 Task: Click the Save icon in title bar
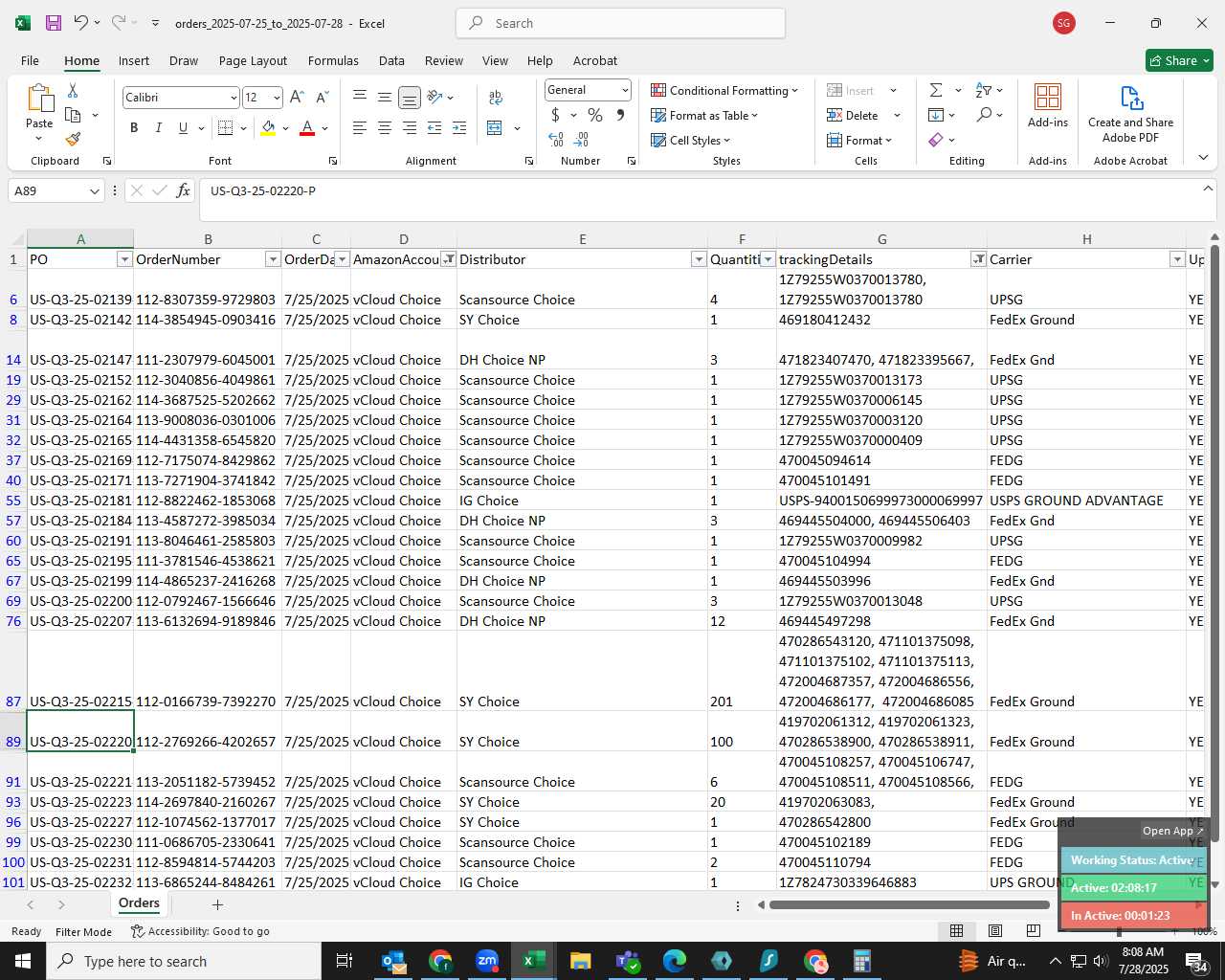click(x=54, y=23)
